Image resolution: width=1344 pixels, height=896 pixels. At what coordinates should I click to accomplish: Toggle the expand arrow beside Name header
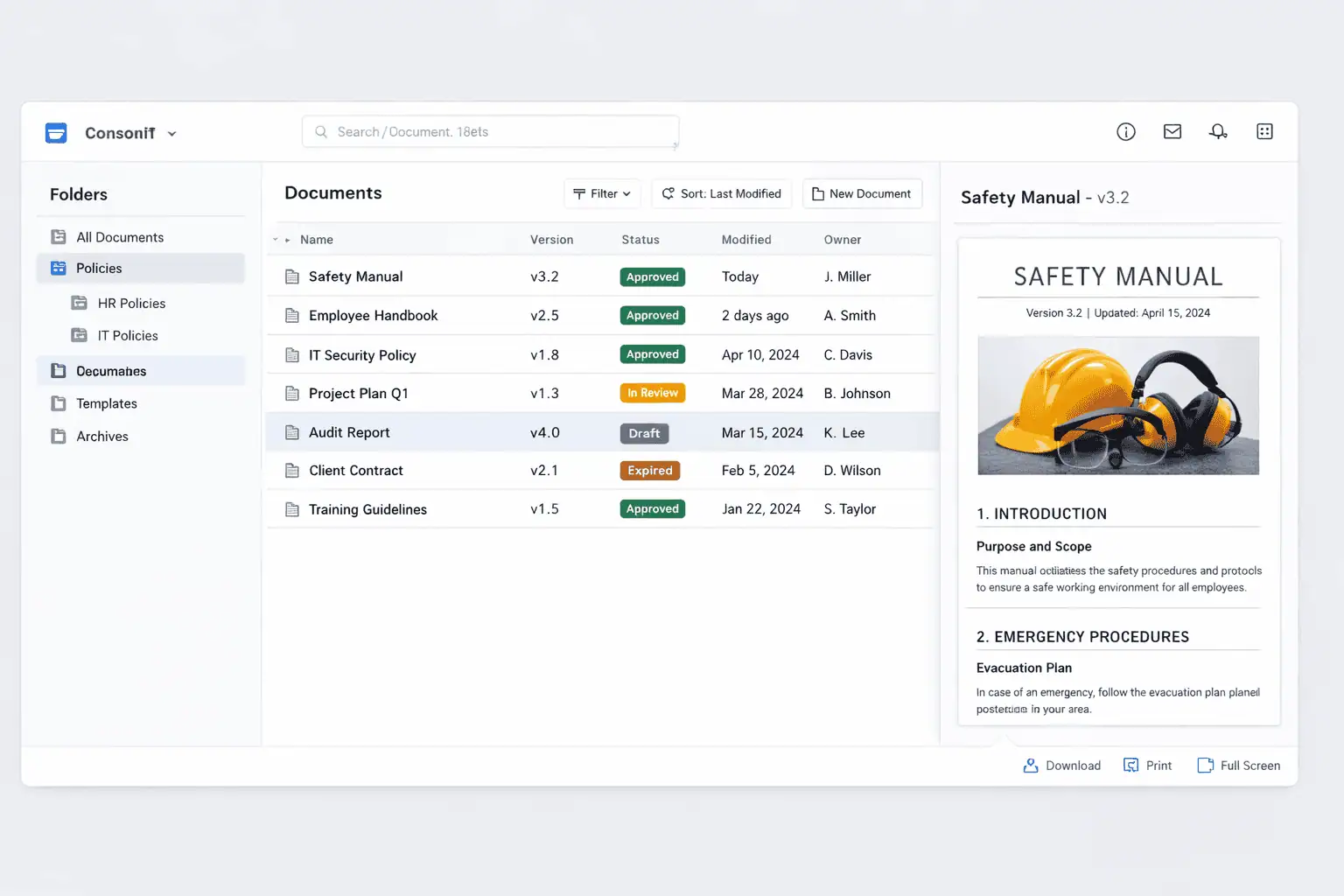click(287, 240)
